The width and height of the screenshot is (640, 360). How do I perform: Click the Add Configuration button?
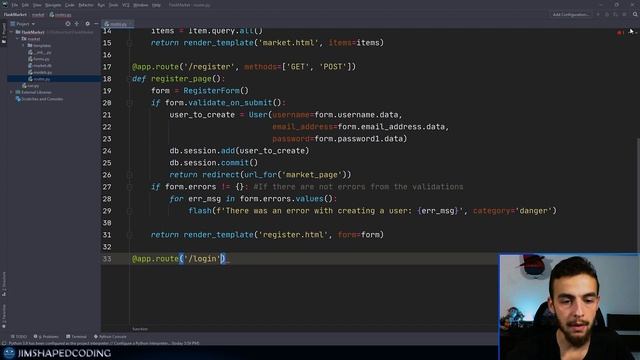571,15
